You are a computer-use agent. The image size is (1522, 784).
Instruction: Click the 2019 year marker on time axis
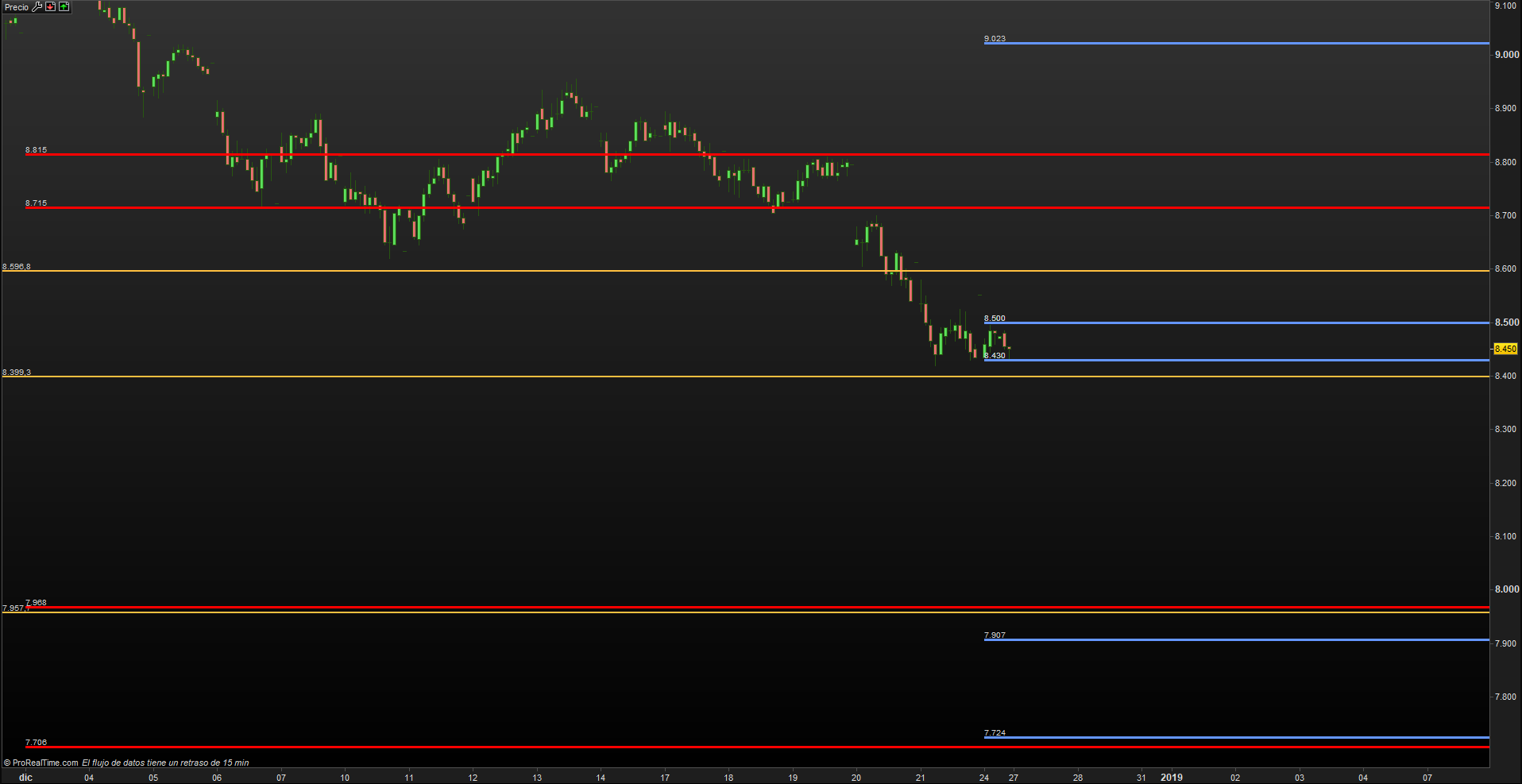coord(1171,778)
